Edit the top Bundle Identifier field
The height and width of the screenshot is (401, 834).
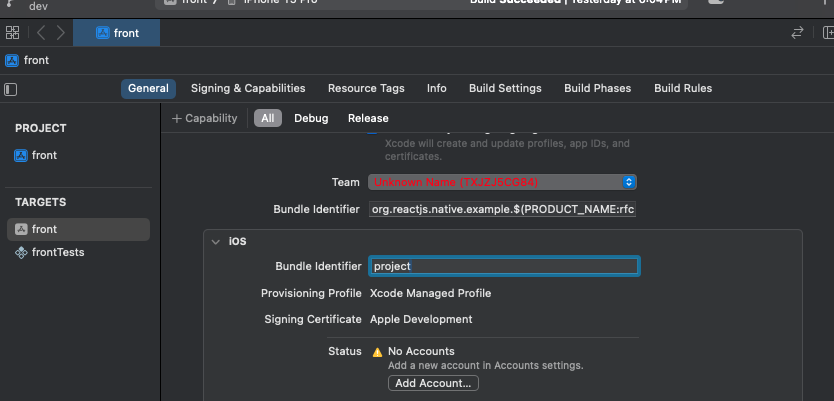[x=502, y=210]
